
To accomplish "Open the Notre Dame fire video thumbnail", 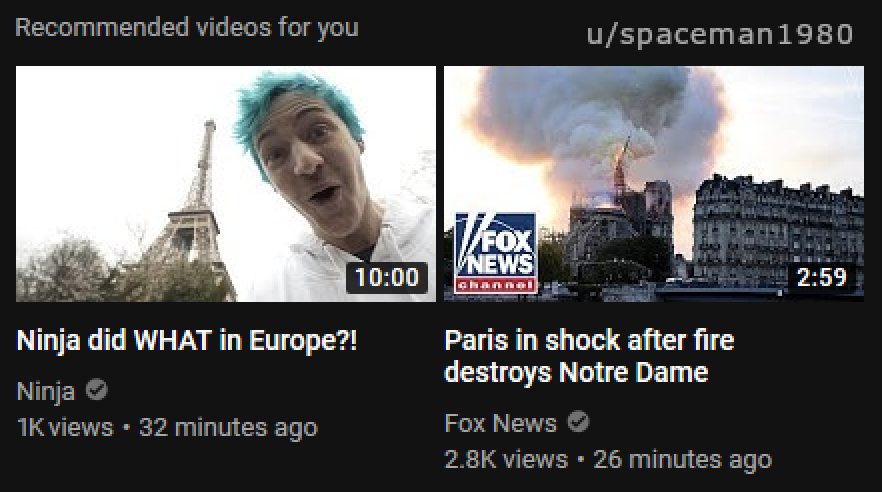I will pyautogui.click(x=654, y=184).
